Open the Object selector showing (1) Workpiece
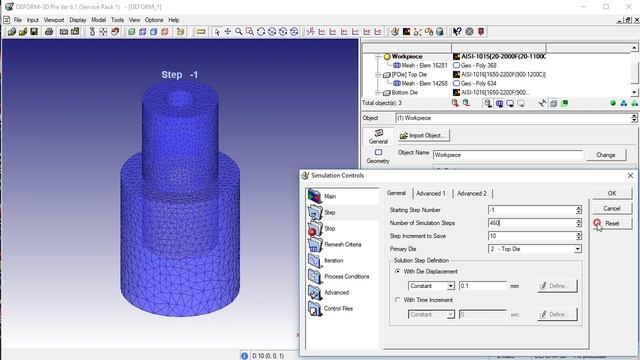The image size is (640, 360). tap(516, 118)
